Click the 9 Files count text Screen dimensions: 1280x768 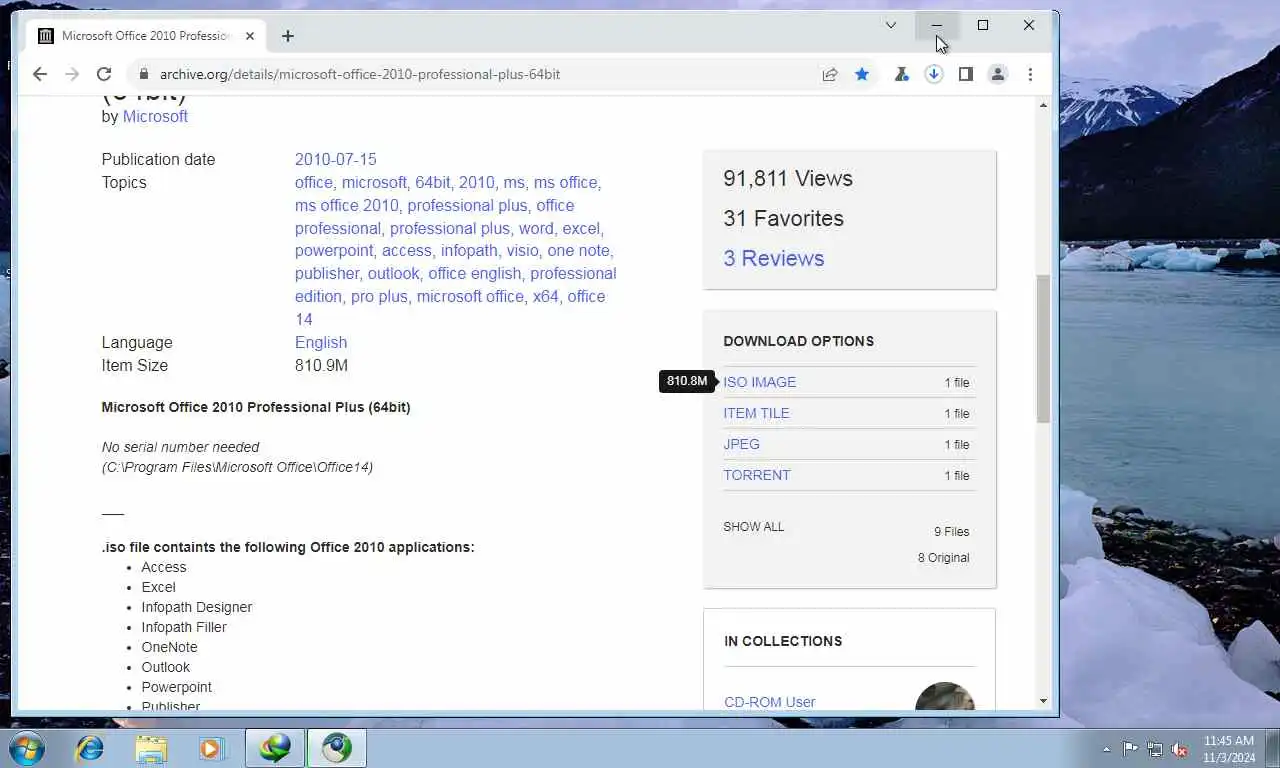(952, 532)
